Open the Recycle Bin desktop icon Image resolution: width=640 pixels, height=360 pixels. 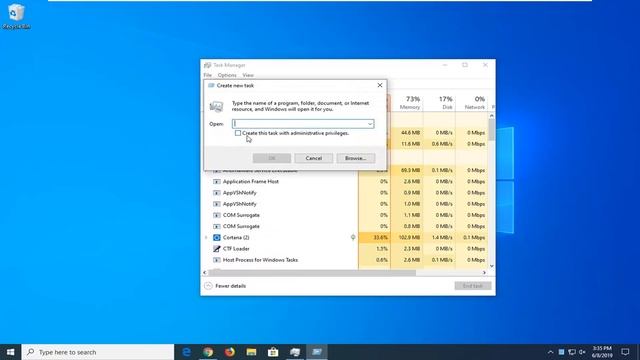point(16,16)
